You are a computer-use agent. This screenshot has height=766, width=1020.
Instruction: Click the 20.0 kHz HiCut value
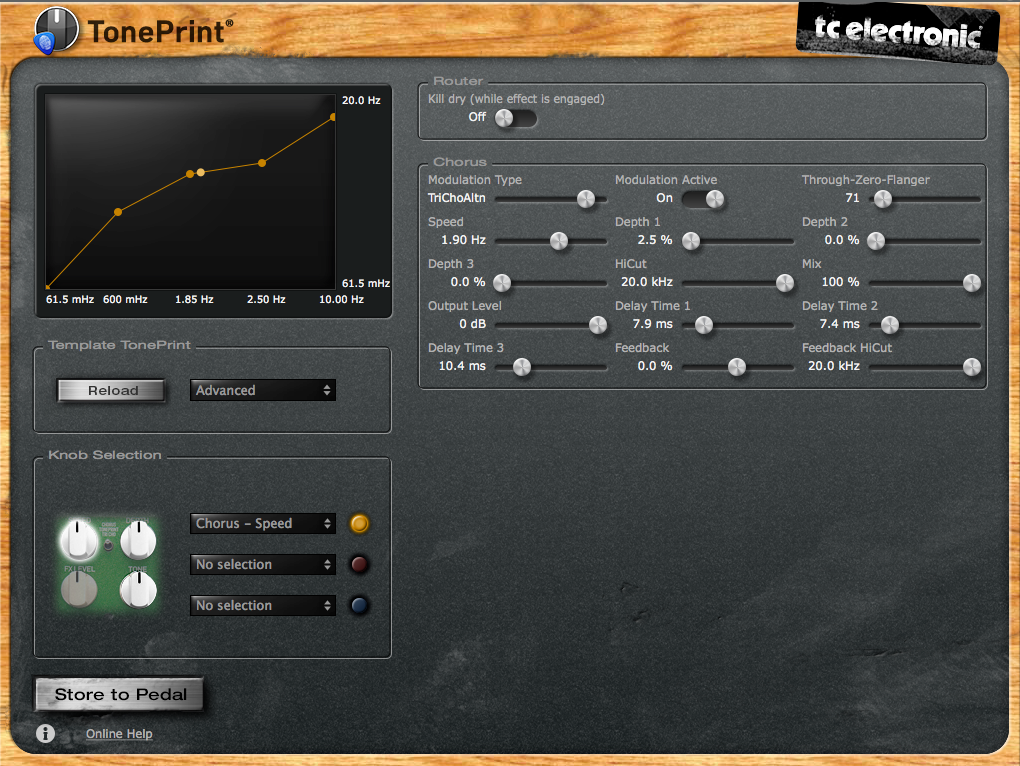click(647, 282)
